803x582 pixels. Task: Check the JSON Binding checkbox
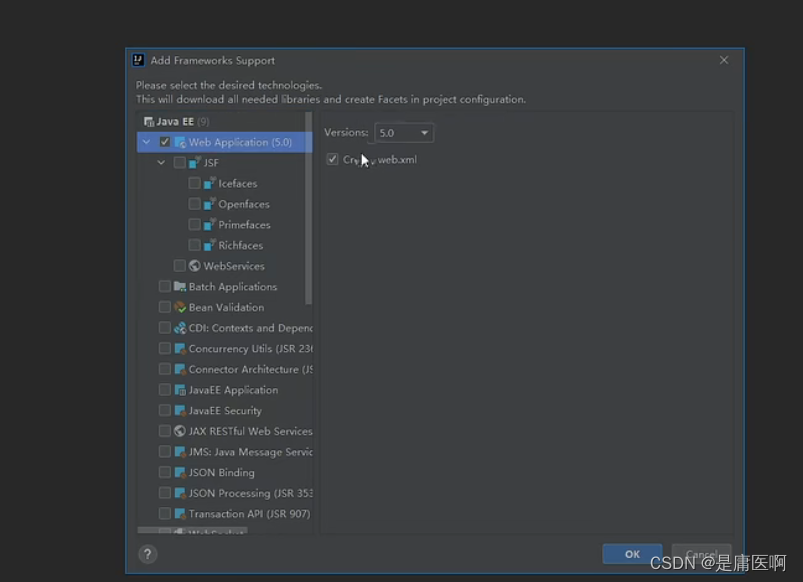point(164,472)
